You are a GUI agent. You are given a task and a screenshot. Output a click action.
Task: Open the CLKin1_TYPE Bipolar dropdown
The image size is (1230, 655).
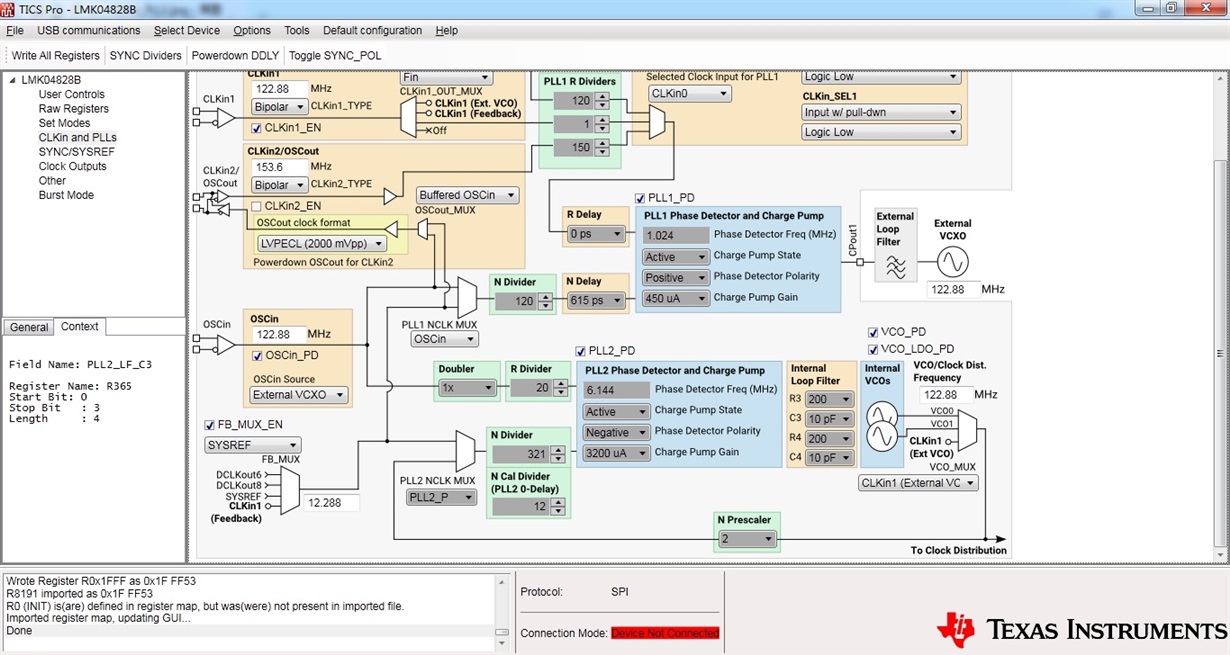point(279,105)
